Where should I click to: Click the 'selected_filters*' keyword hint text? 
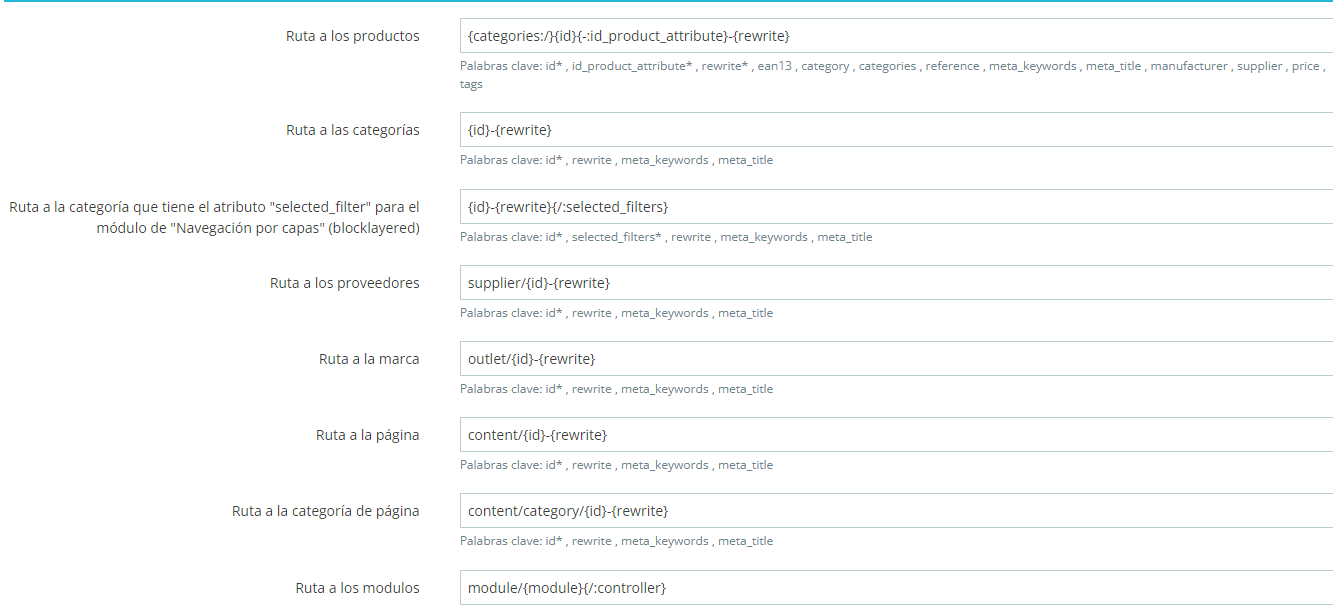pyautogui.click(x=616, y=237)
